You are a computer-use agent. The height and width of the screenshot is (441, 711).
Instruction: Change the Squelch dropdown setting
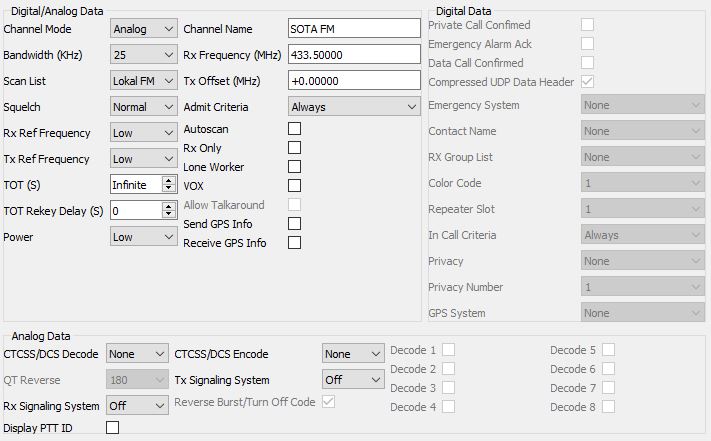[x=143, y=107]
